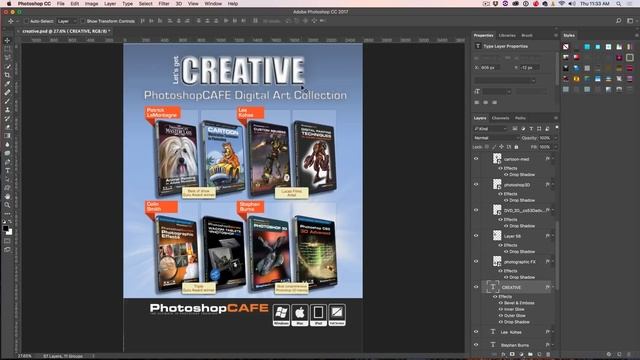Hide the cartoon-med layer
640x360 pixels.
tap(476, 159)
